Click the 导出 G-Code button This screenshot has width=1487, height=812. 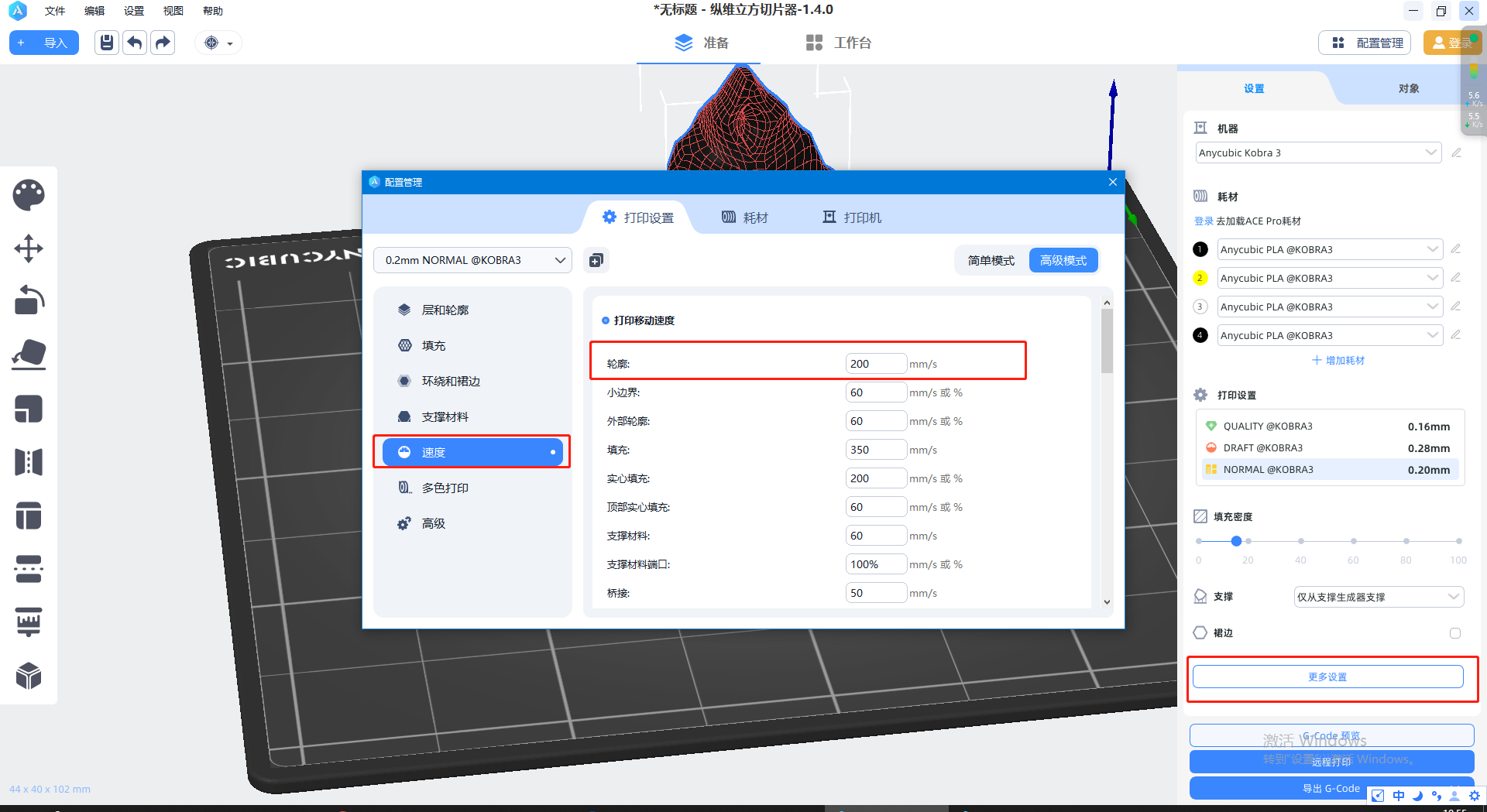click(1331, 788)
